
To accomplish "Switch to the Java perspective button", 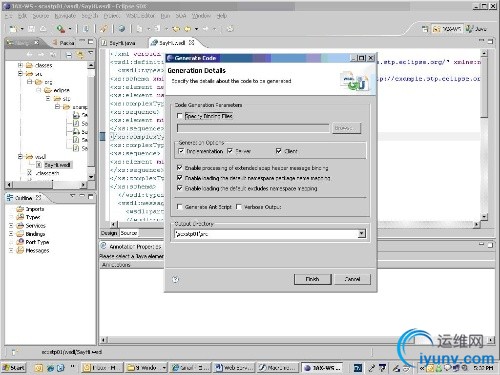I will [x=477, y=29].
